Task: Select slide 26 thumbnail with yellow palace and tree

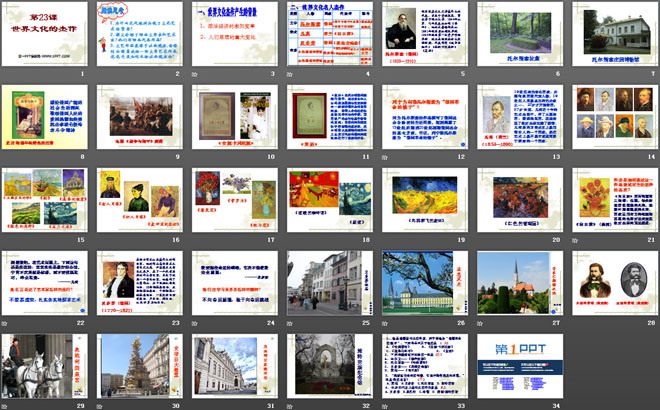Action: coord(426,283)
